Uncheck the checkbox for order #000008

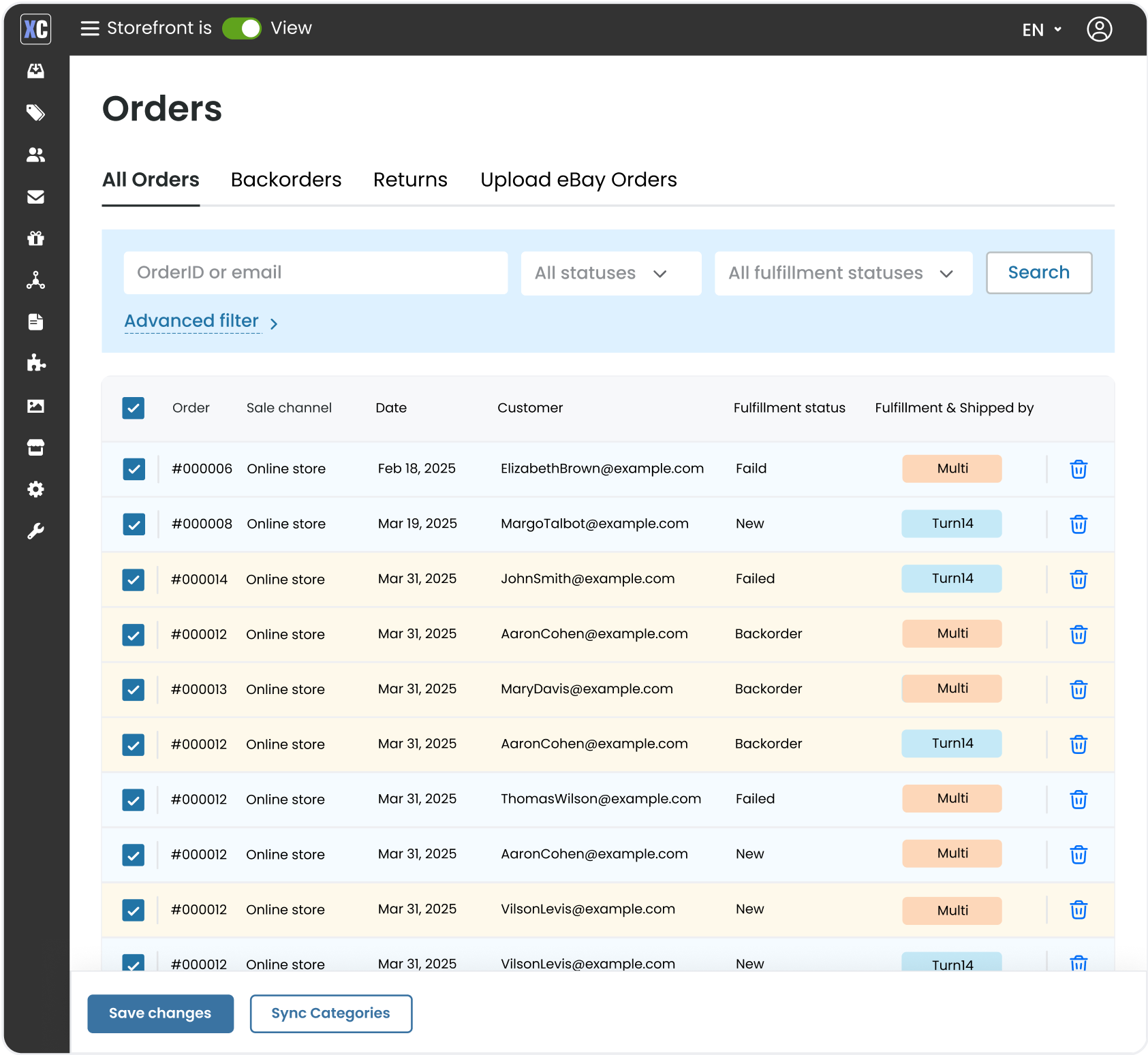tap(134, 524)
